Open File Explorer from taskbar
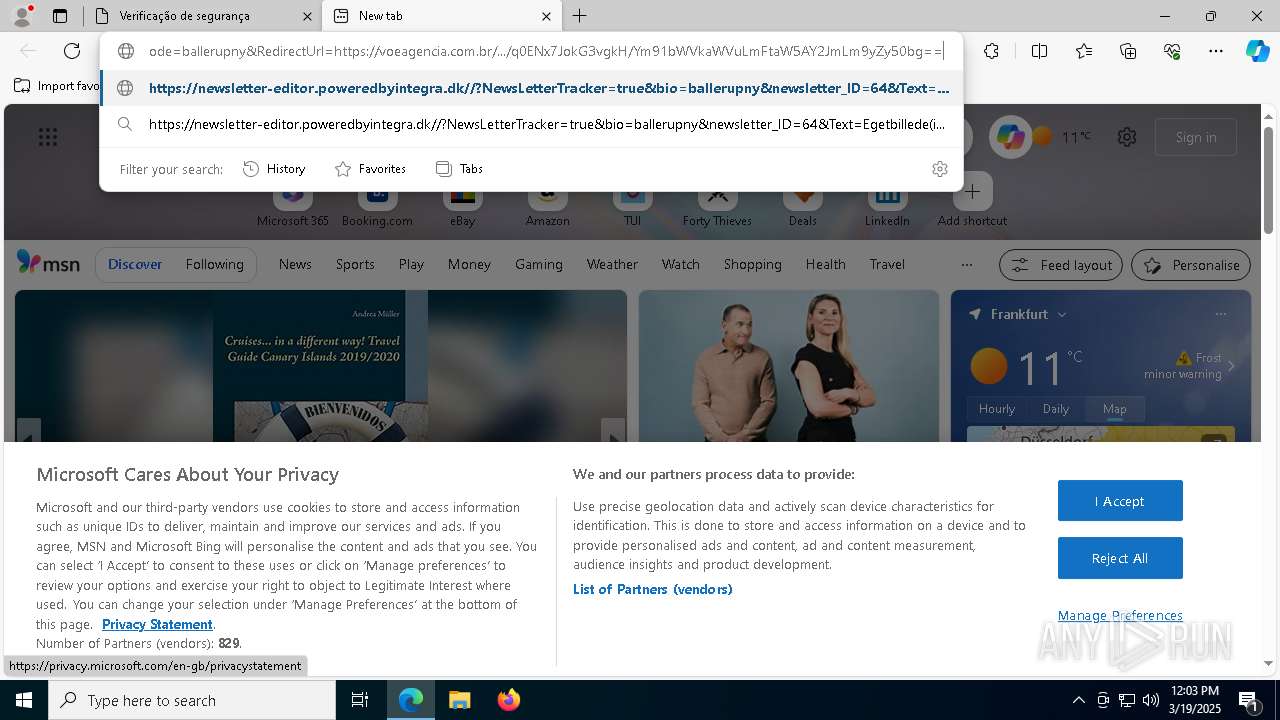This screenshot has height=720, width=1280. pos(459,700)
